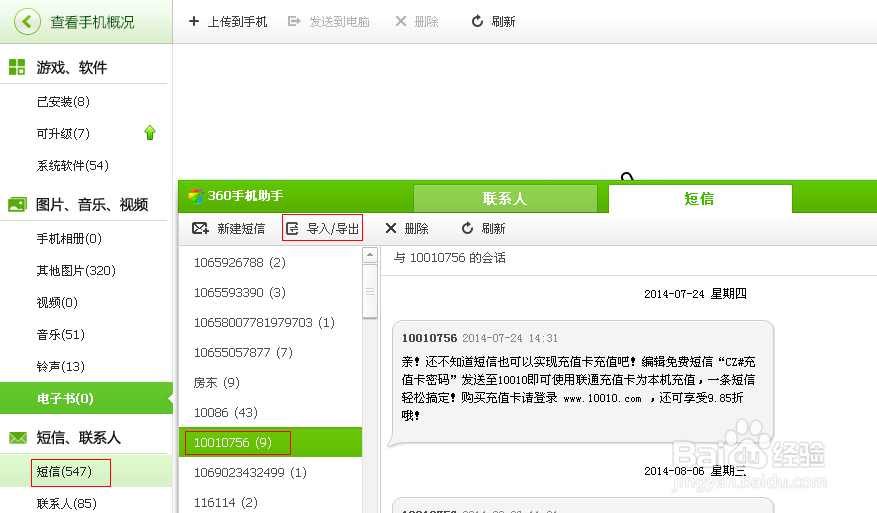Click the conversation list scrollbar thumb
The image size is (877, 513).
click(x=370, y=291)
